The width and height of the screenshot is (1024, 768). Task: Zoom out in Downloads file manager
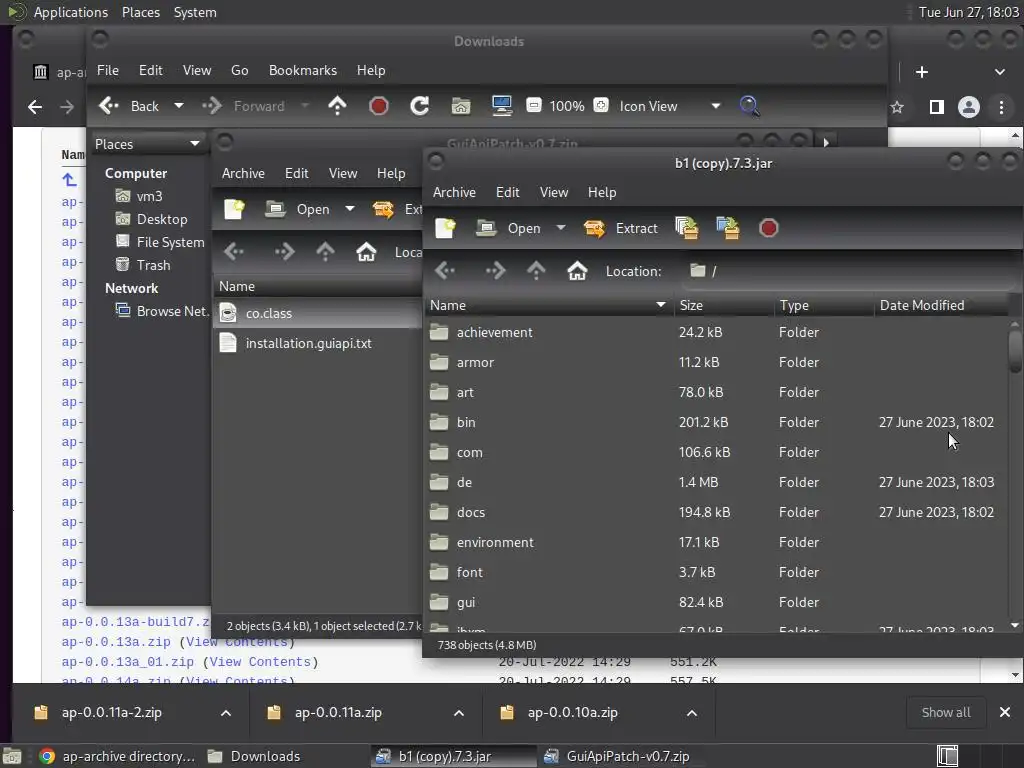pos(534,105)
